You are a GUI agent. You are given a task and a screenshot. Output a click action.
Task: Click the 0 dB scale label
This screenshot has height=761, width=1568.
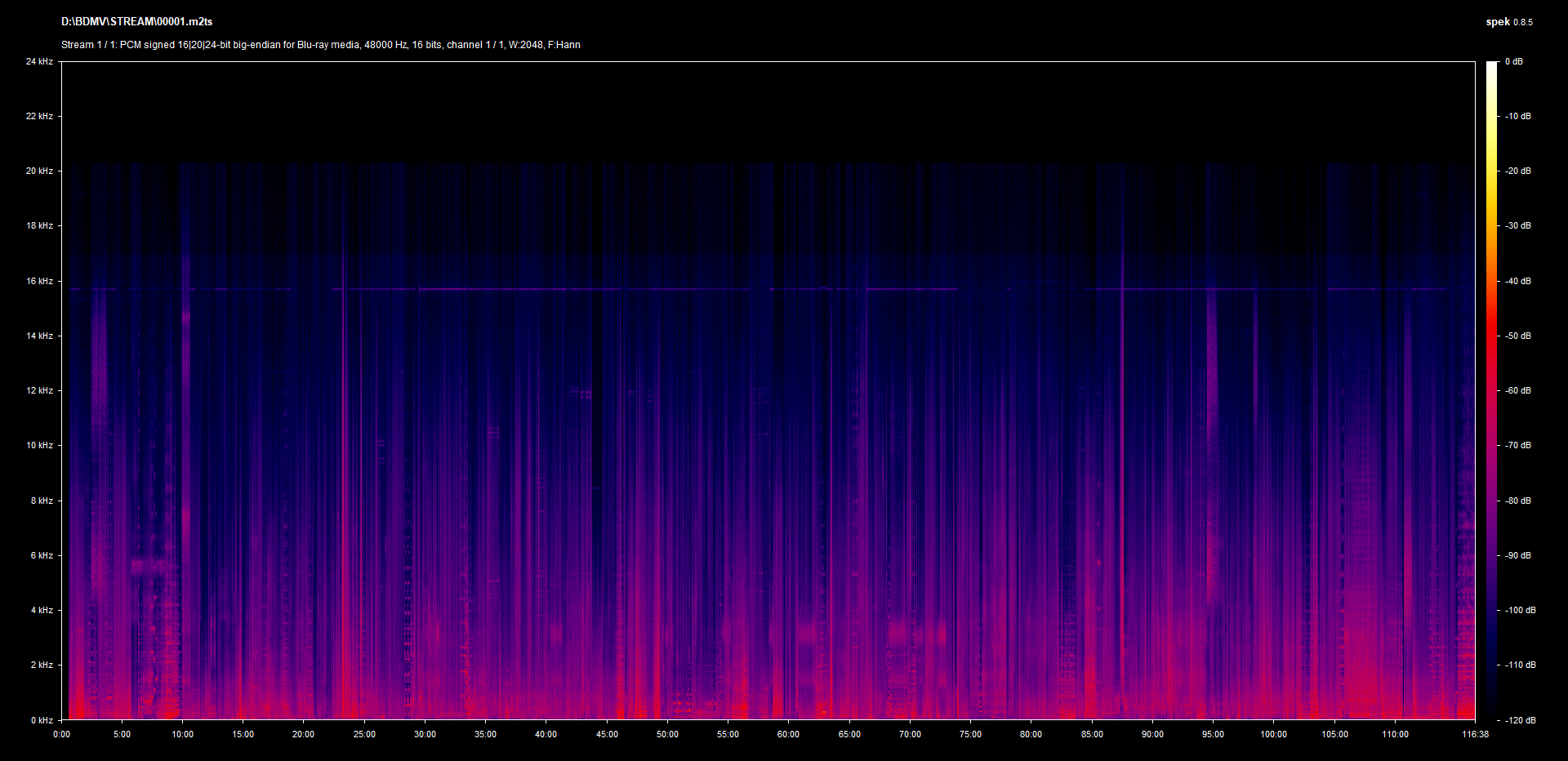[1514, 61]
